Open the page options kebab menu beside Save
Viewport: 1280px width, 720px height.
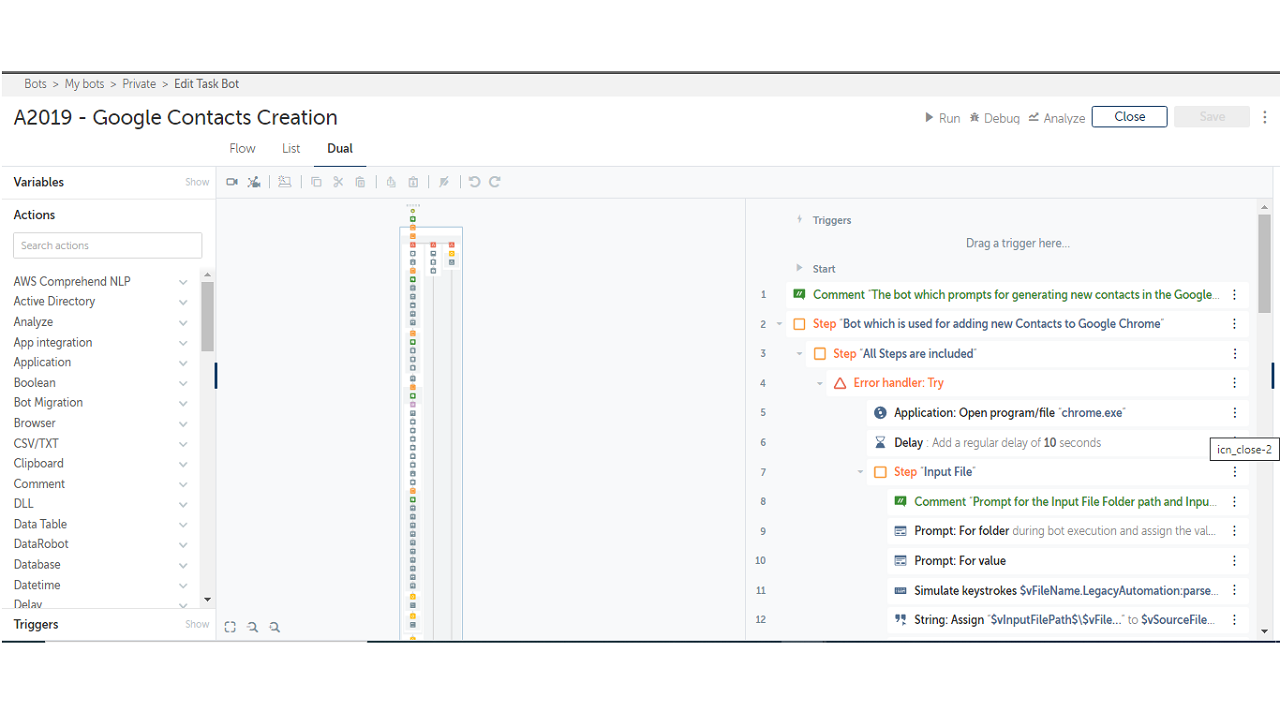pyautogui.click(x=1265, y=117)
